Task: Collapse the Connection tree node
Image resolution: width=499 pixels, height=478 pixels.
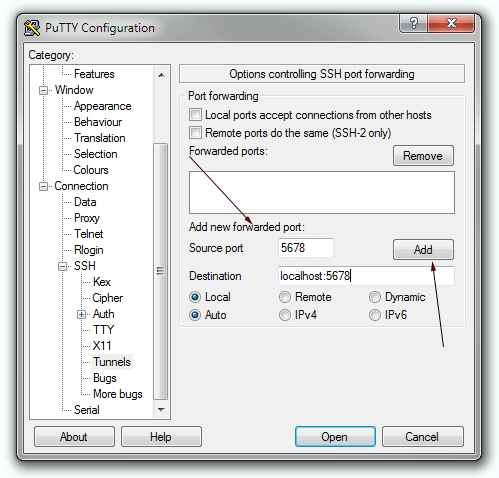Action: pyautogui.click(x=43, y=186)
